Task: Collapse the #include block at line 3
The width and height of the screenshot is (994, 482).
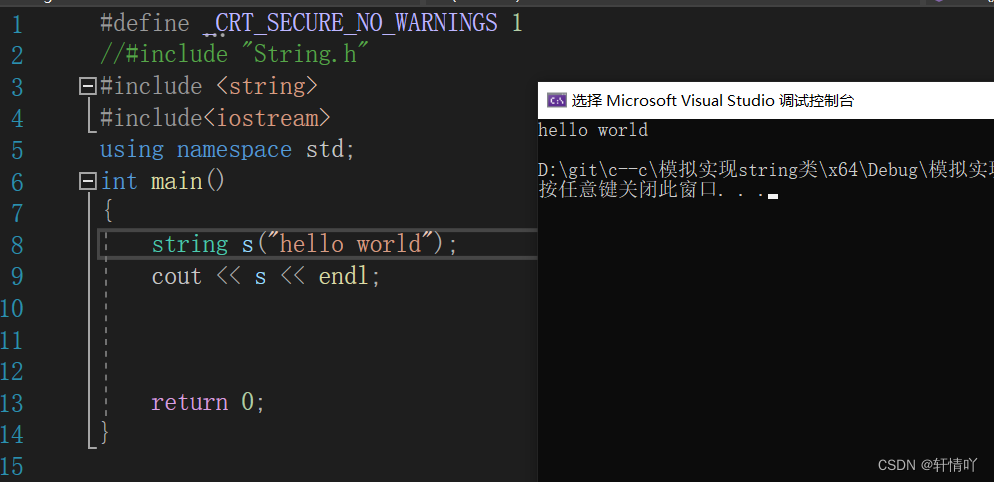Action: click(x=87, y=86)
